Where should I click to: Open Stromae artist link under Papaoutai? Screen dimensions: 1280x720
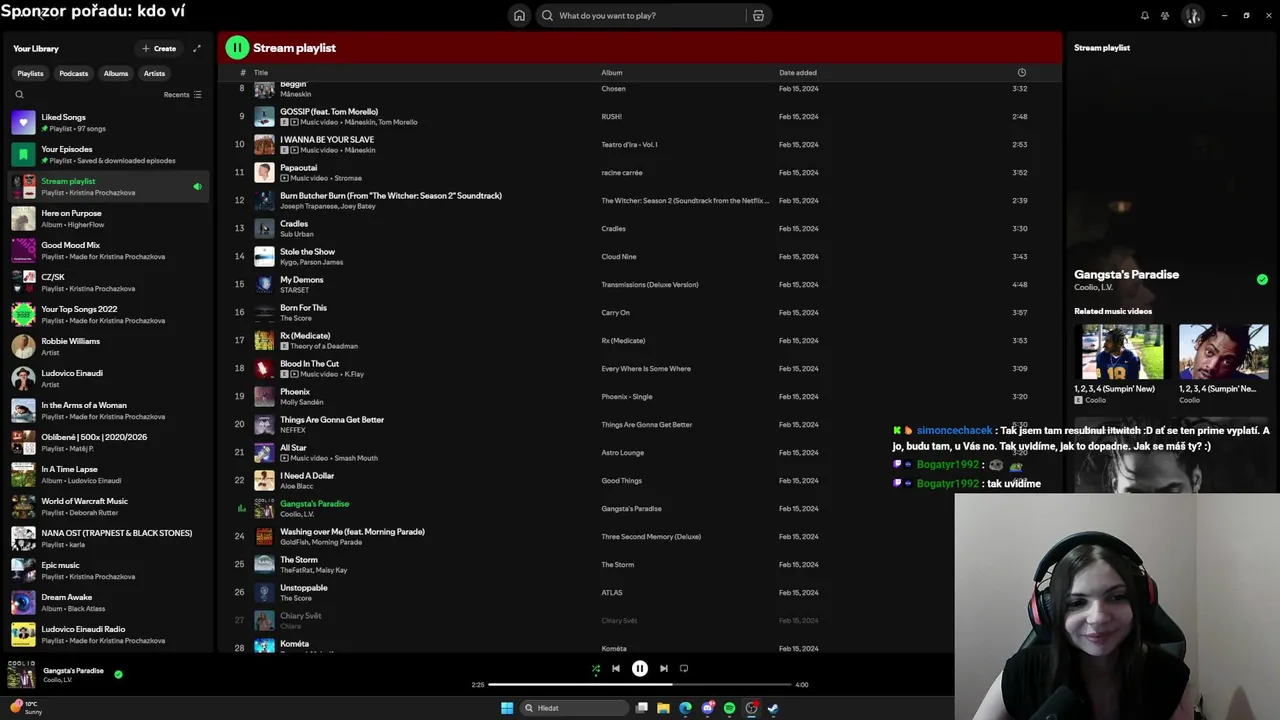348,178
